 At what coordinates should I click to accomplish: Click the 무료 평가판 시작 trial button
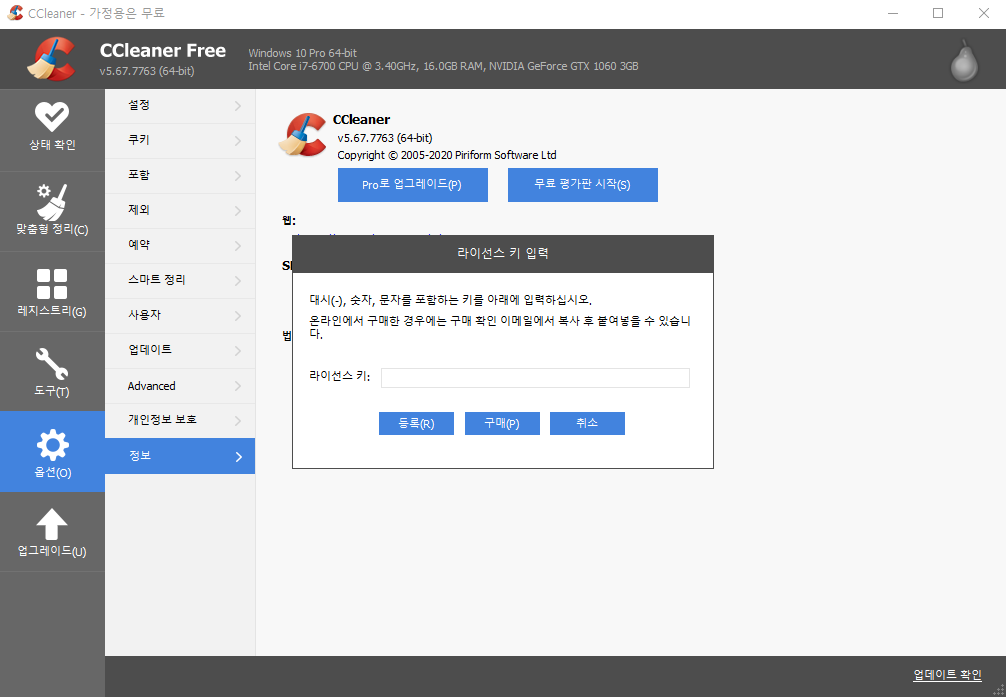583,185
